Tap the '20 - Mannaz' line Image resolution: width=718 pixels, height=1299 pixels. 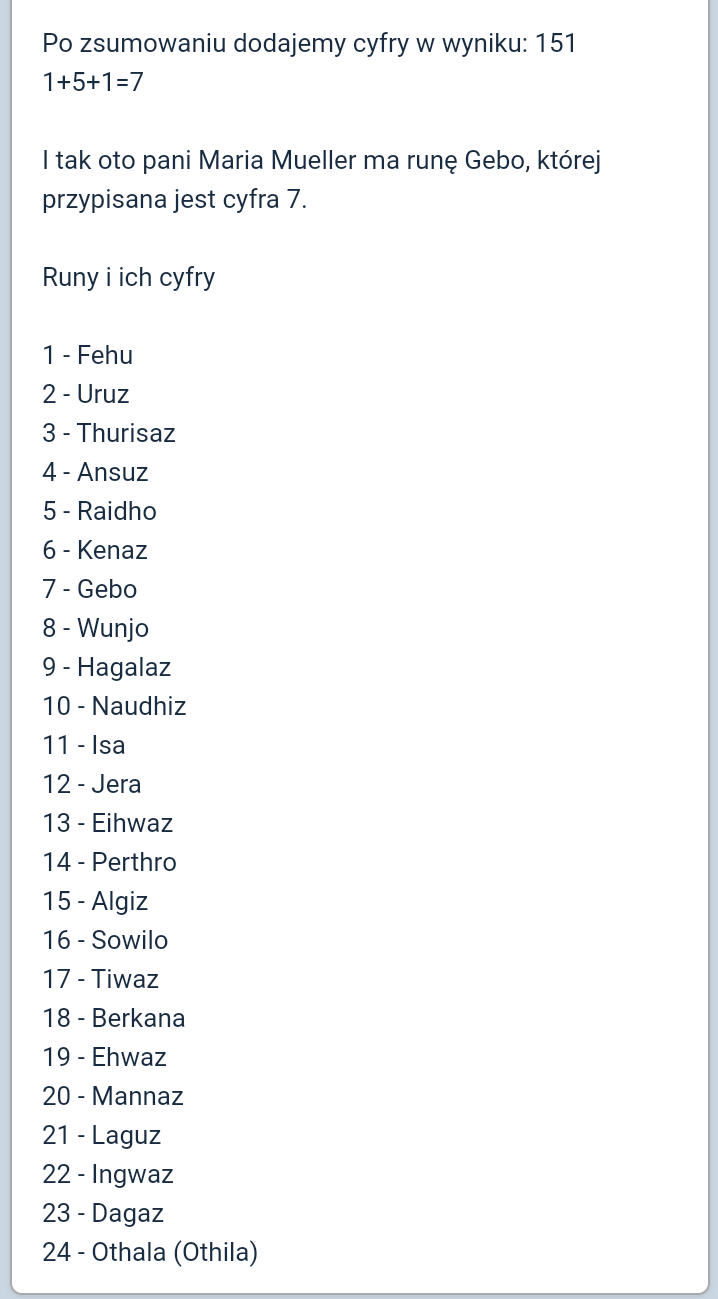click(113, 1096)
